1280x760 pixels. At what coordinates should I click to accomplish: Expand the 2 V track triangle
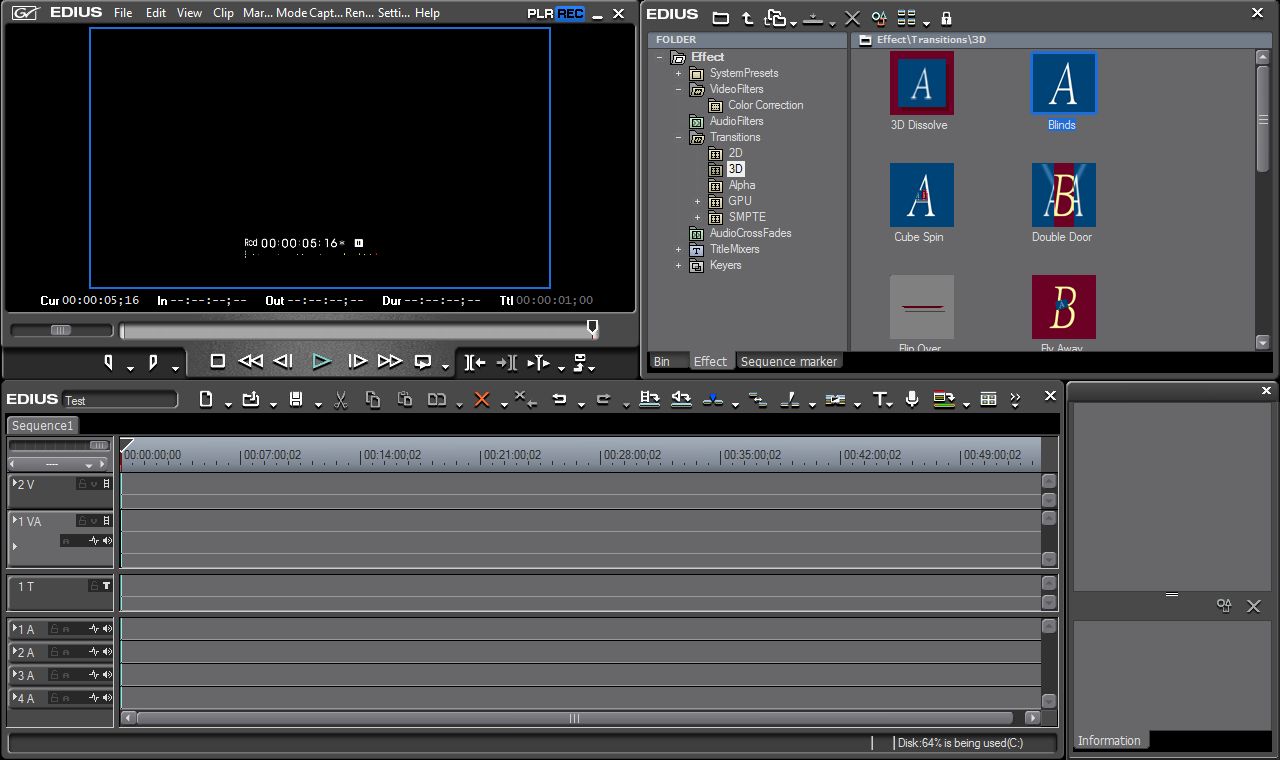click(x=15, y=483)
